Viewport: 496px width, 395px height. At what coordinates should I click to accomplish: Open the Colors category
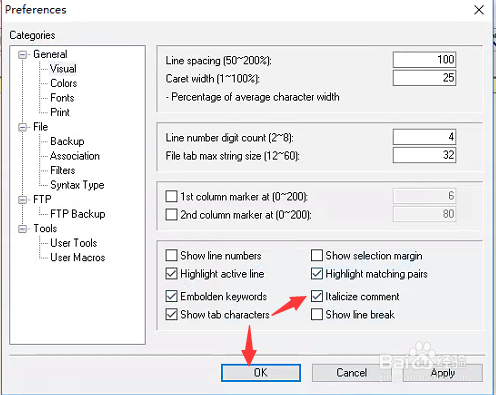pos(64,83)
